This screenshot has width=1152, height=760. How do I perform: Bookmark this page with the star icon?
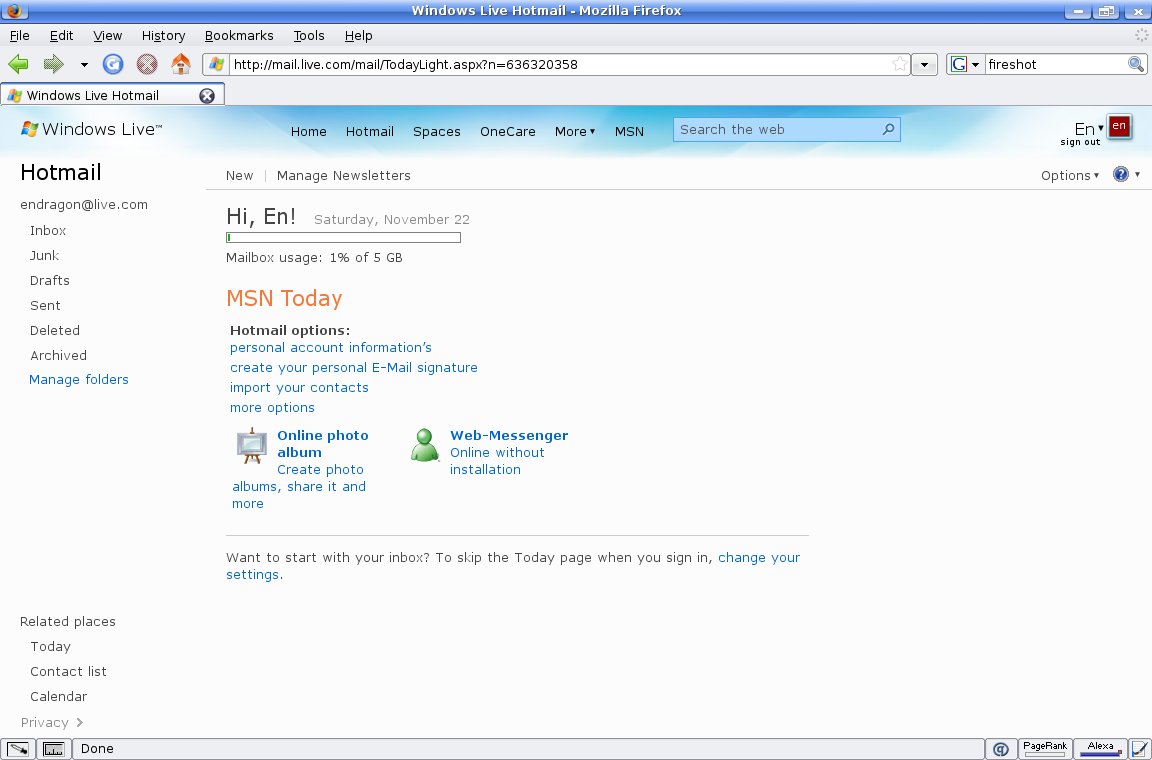pyautogui.click(x=899, y=64)
